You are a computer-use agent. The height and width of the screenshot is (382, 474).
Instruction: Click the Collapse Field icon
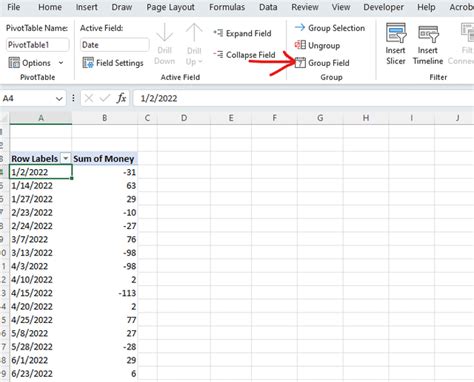pos(218,54)
